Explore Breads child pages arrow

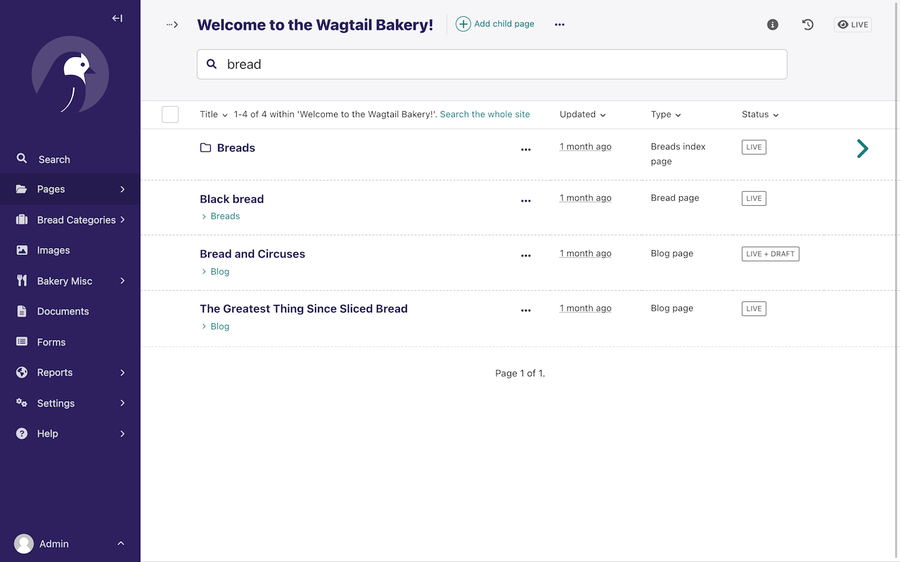point(862,149)
